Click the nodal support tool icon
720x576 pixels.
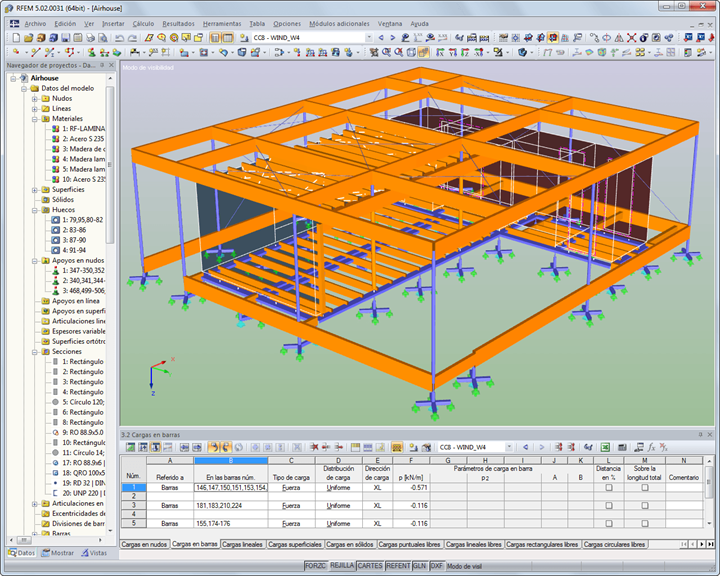pos(92,52)
